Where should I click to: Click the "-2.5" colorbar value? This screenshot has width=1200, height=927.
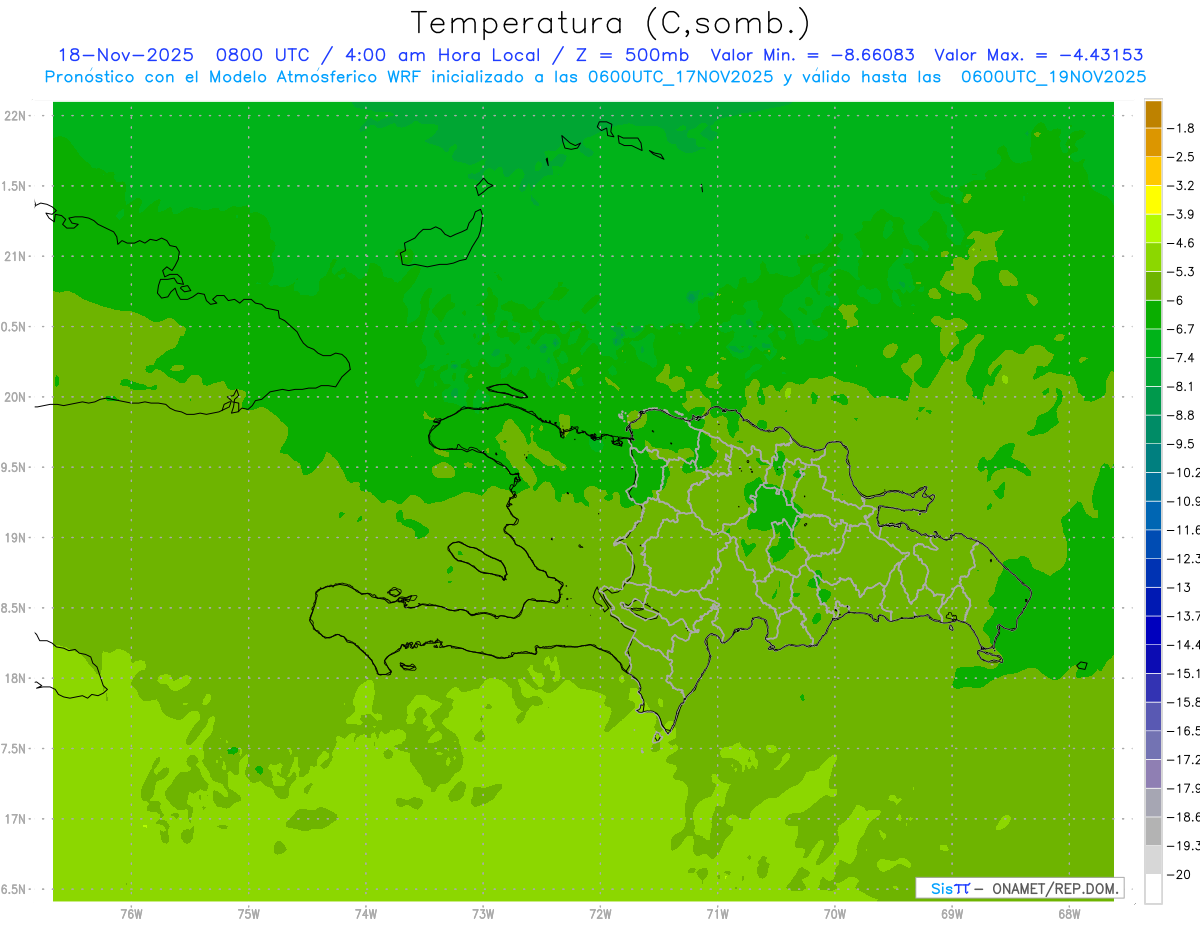coord(1182,157)
